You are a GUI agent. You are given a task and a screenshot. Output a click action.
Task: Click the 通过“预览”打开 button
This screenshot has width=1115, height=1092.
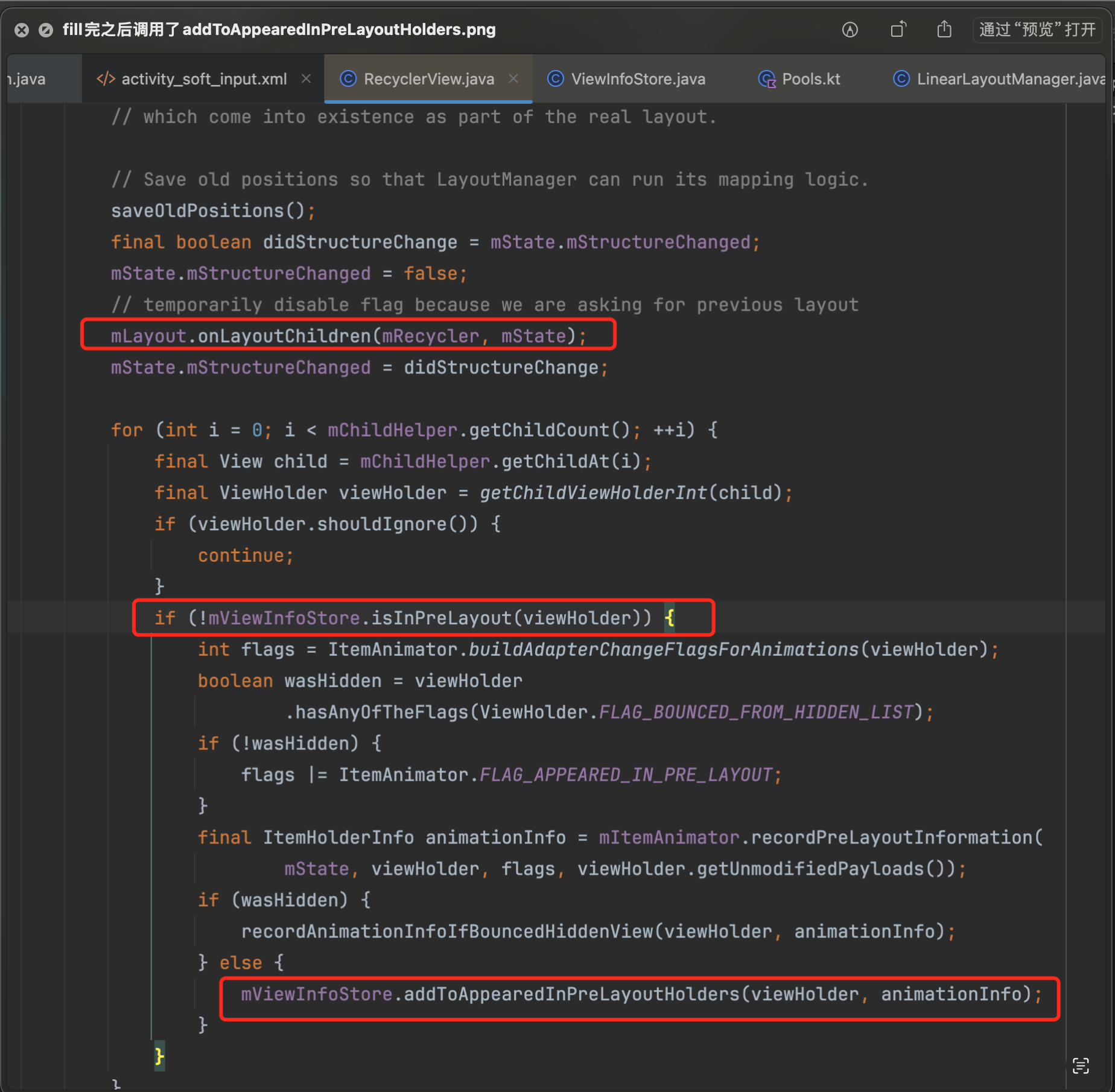1037,30
